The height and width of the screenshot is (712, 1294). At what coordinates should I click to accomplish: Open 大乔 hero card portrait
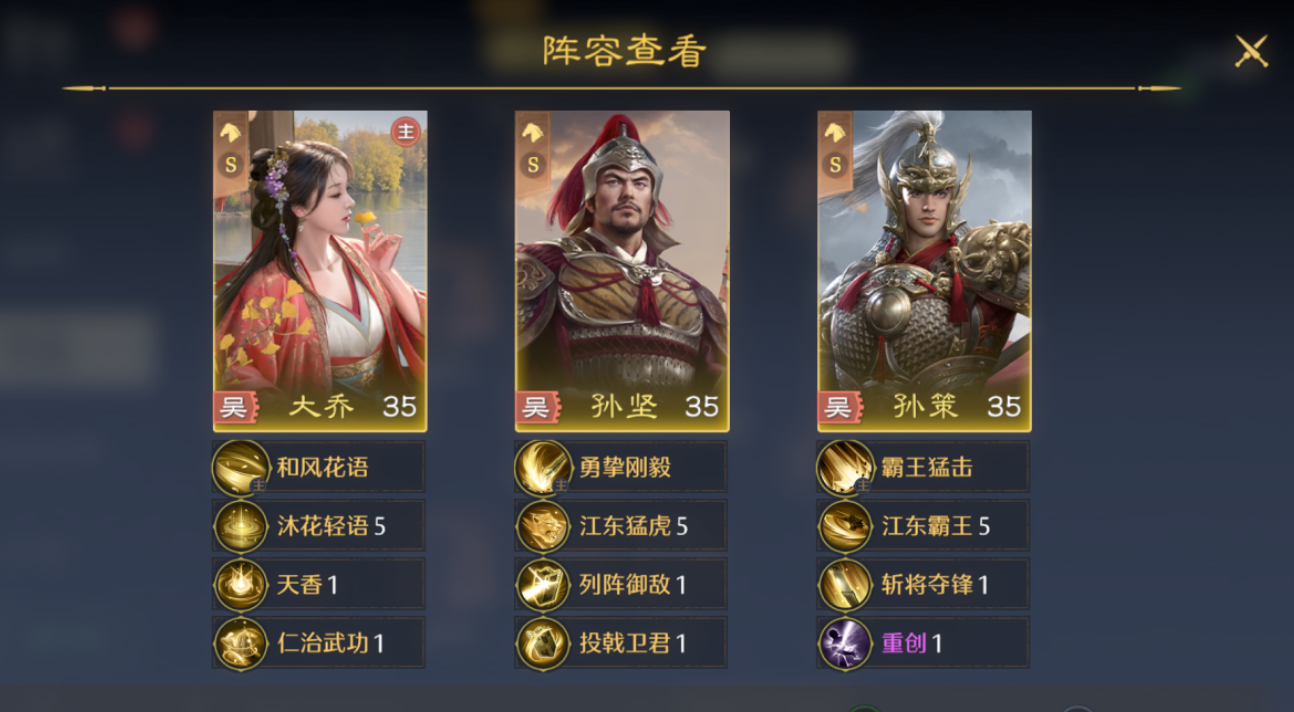(320, 271)
